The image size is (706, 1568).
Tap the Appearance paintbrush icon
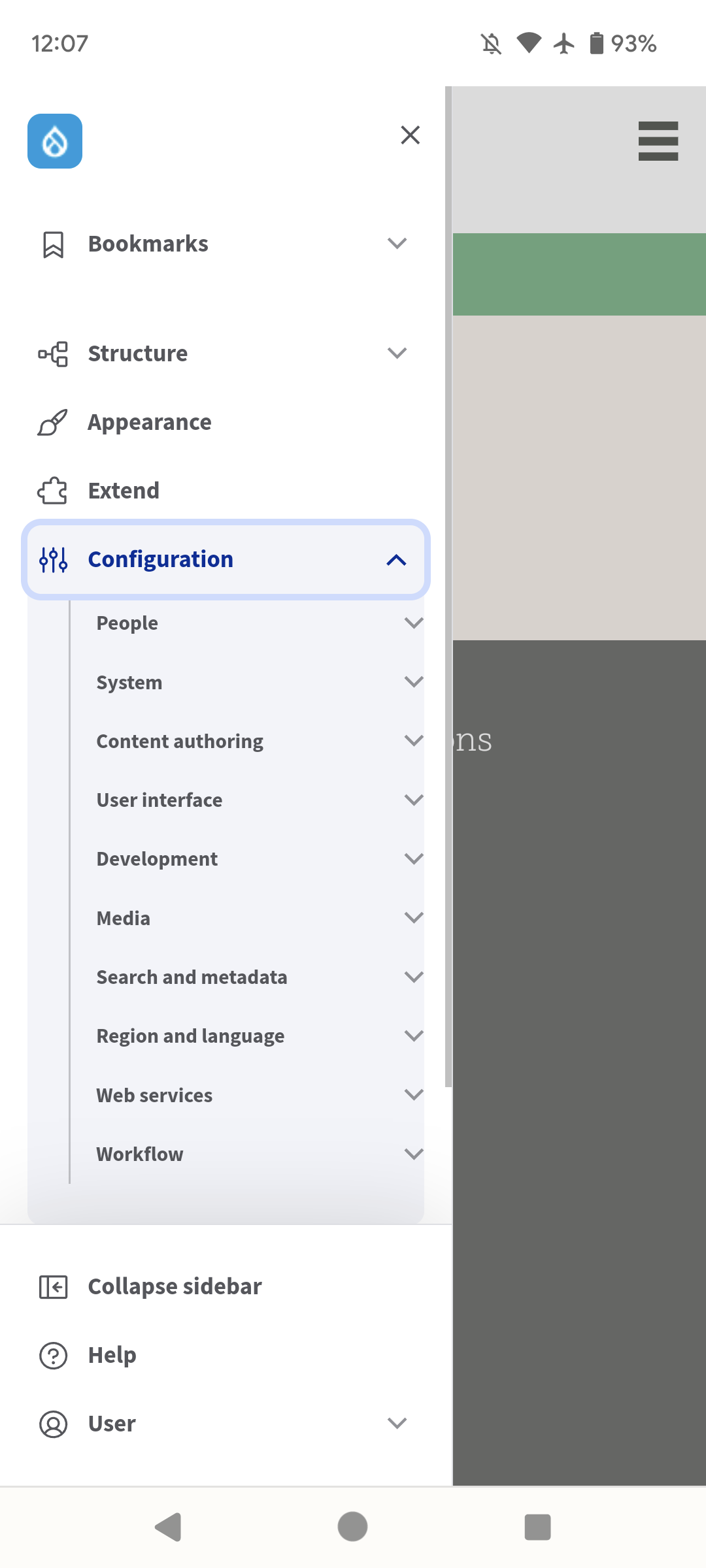pyautogui.click(x=53, y=423)
